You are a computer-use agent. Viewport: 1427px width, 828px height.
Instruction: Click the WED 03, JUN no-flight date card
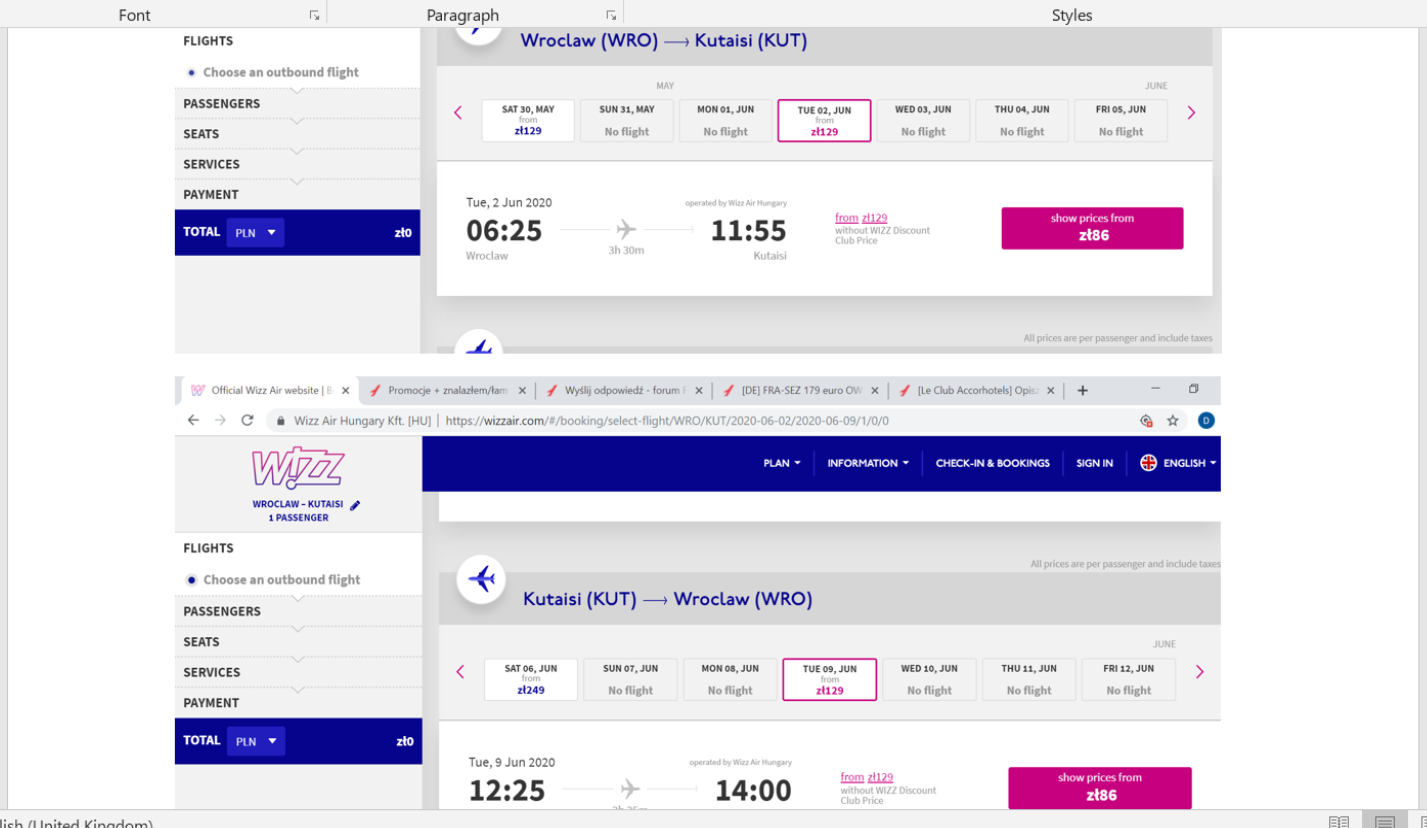coord(923,120)
